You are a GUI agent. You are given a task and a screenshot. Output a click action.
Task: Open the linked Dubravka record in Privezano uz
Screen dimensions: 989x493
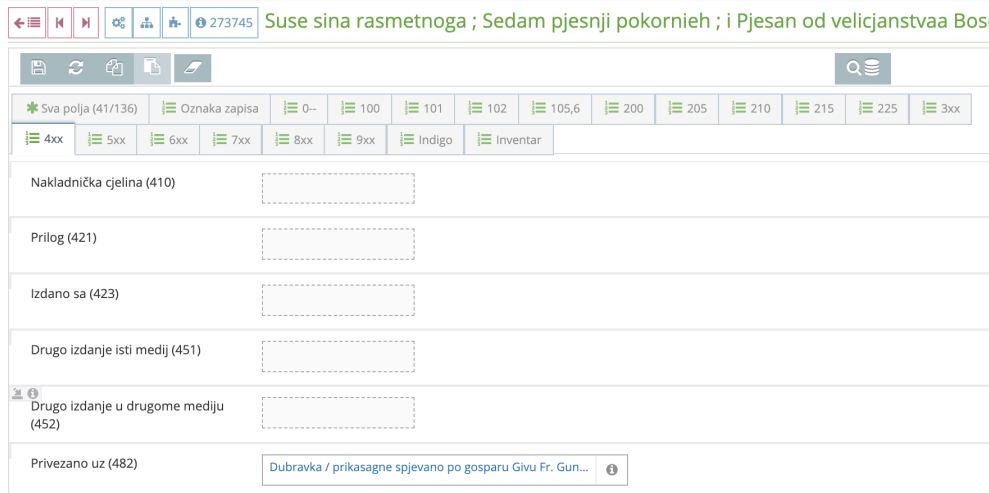pyautogui.click(x=429, y=468)
